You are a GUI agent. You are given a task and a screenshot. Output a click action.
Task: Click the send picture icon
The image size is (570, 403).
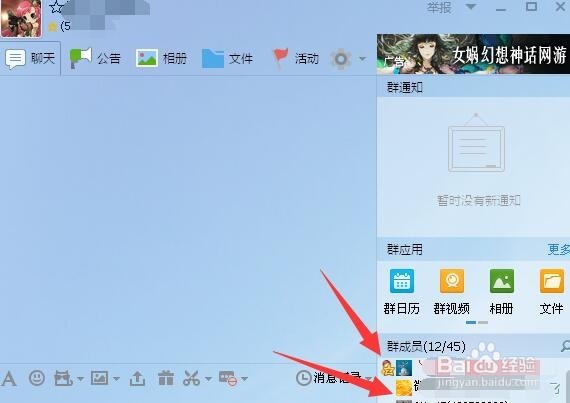99,378
